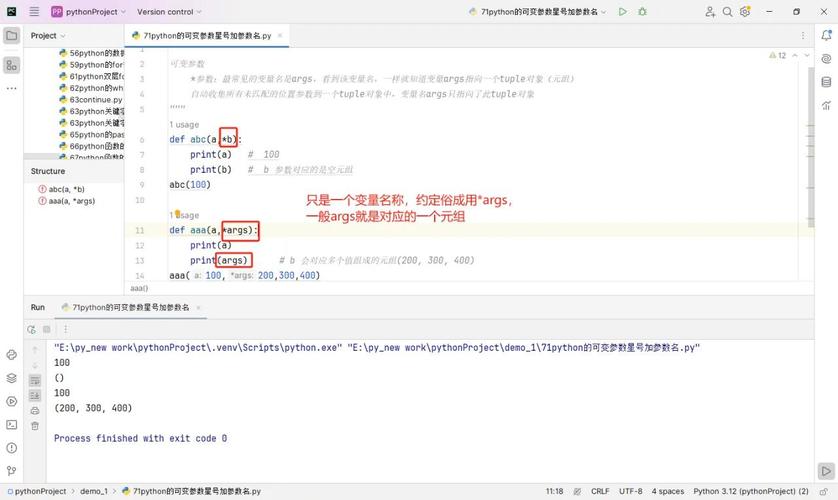Select abc(a, *b) in Structure panel
The width and height of the screenshot is (838, 500).
click(61, 189)
